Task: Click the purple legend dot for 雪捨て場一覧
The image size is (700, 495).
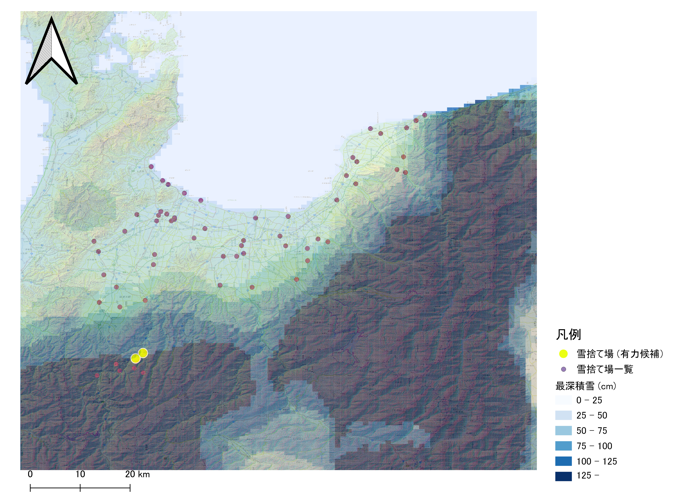Action: pyautogui.click(x=563, y=369)
